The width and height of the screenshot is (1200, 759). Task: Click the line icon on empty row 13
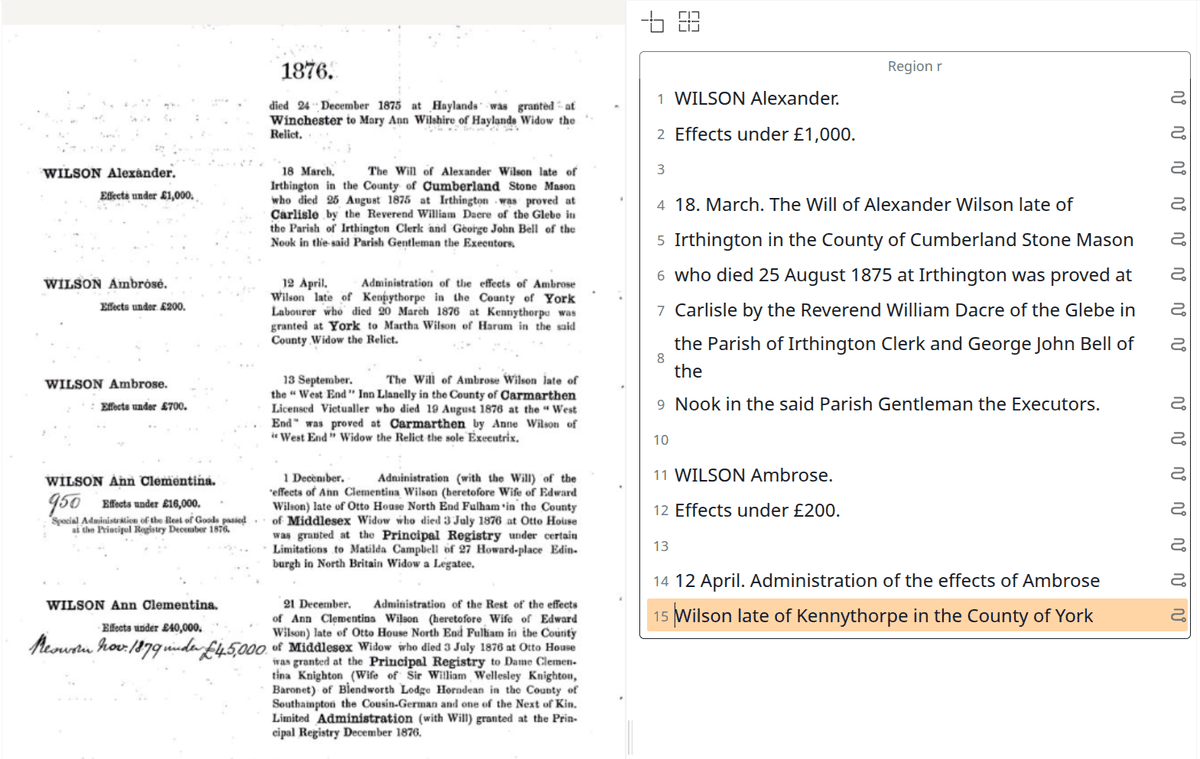1178,546
